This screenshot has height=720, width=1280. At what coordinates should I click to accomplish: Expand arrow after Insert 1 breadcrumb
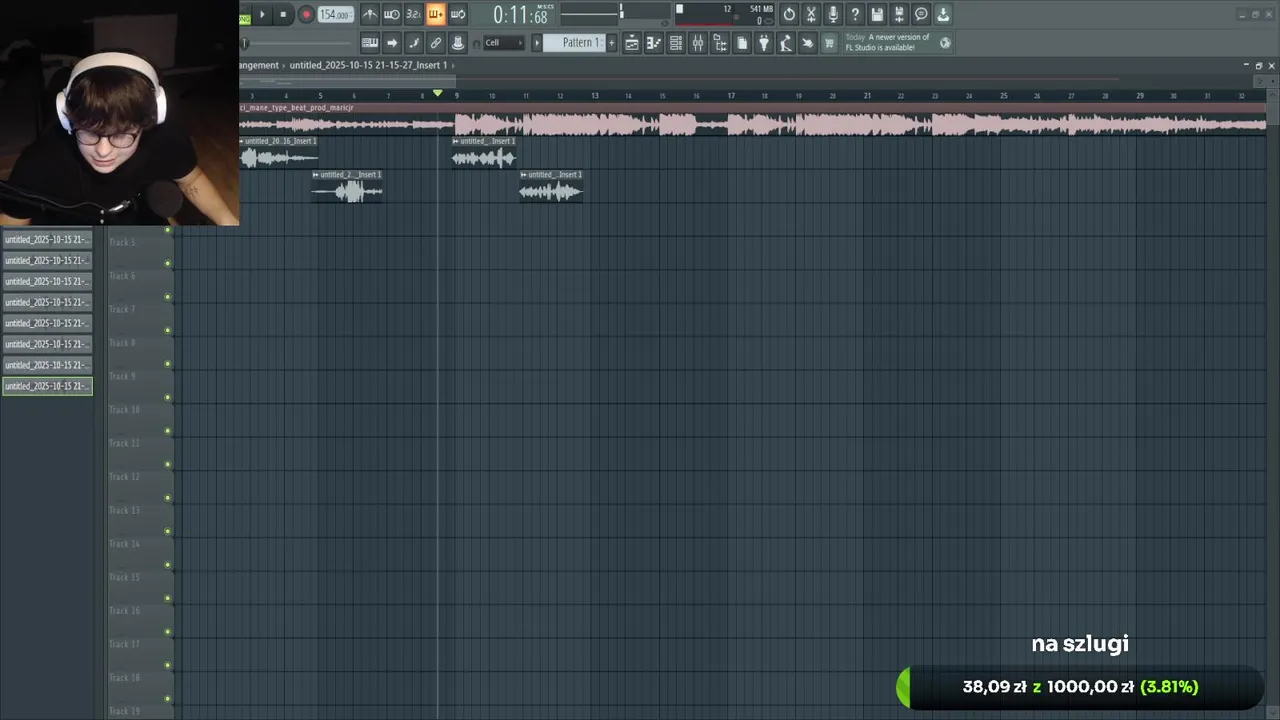[454, 65]
